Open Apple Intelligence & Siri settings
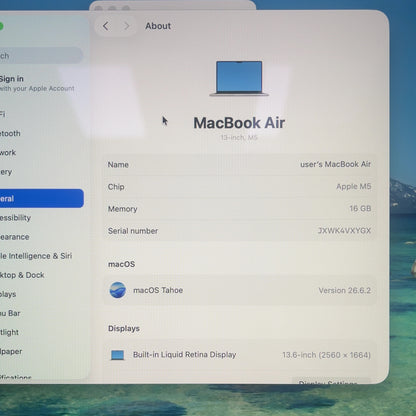The width and height of the screenshot is (416, 416). point(36,256)
